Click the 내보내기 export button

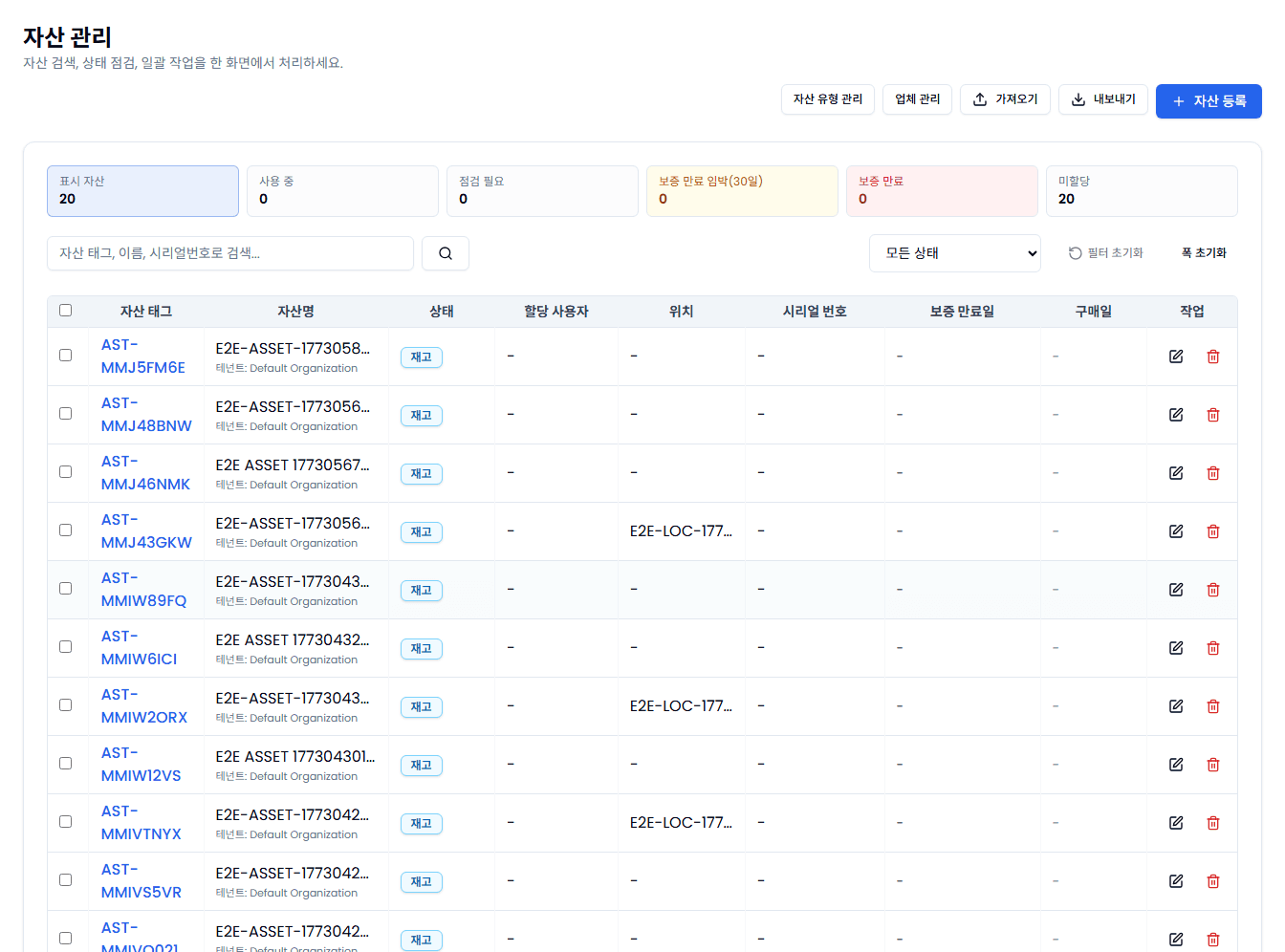(1102, 99)
